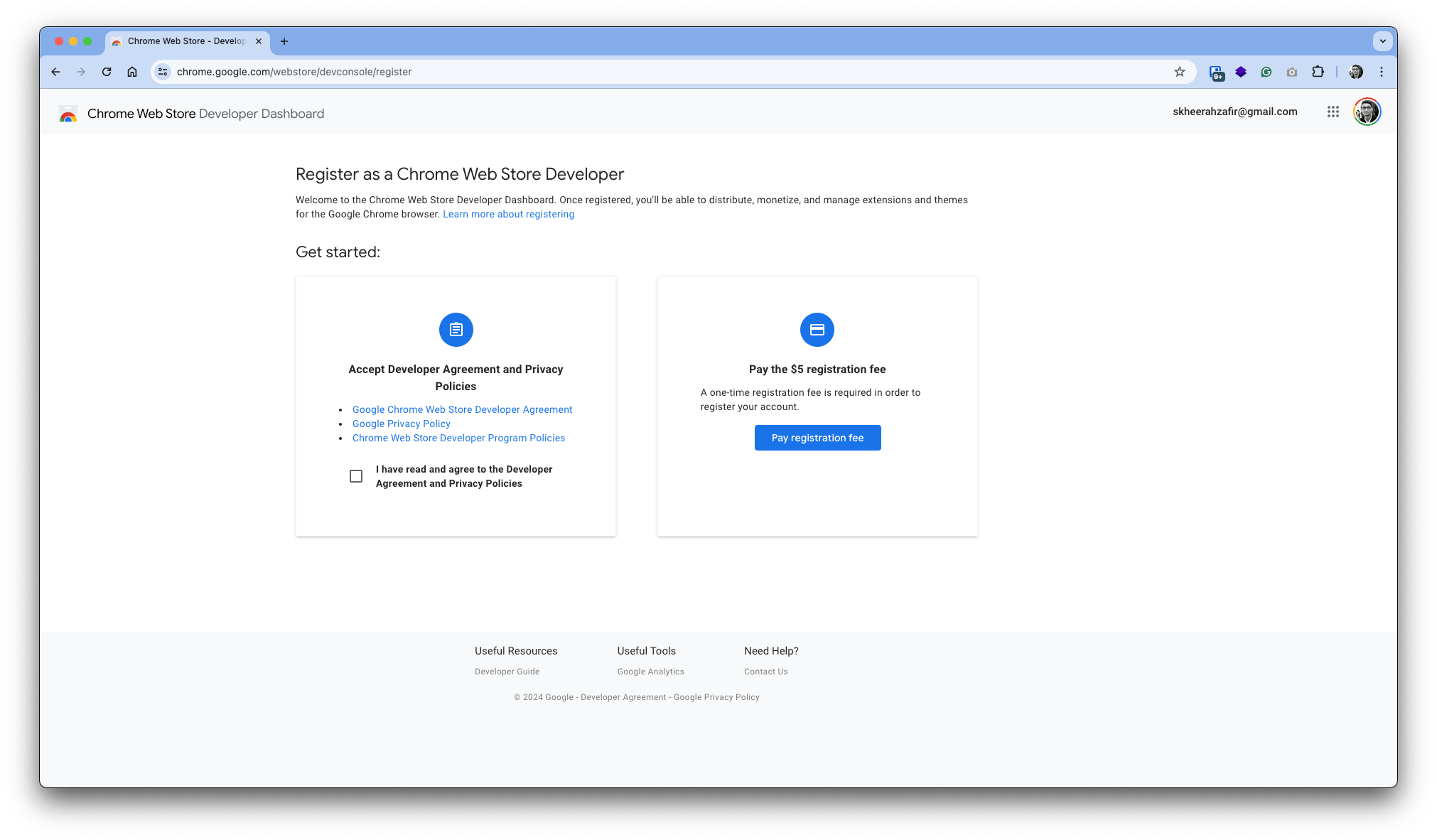Click the grey camera extension icon
Image resolution: width=1437 pixels, height=840 pixels.
(1292, 72)
